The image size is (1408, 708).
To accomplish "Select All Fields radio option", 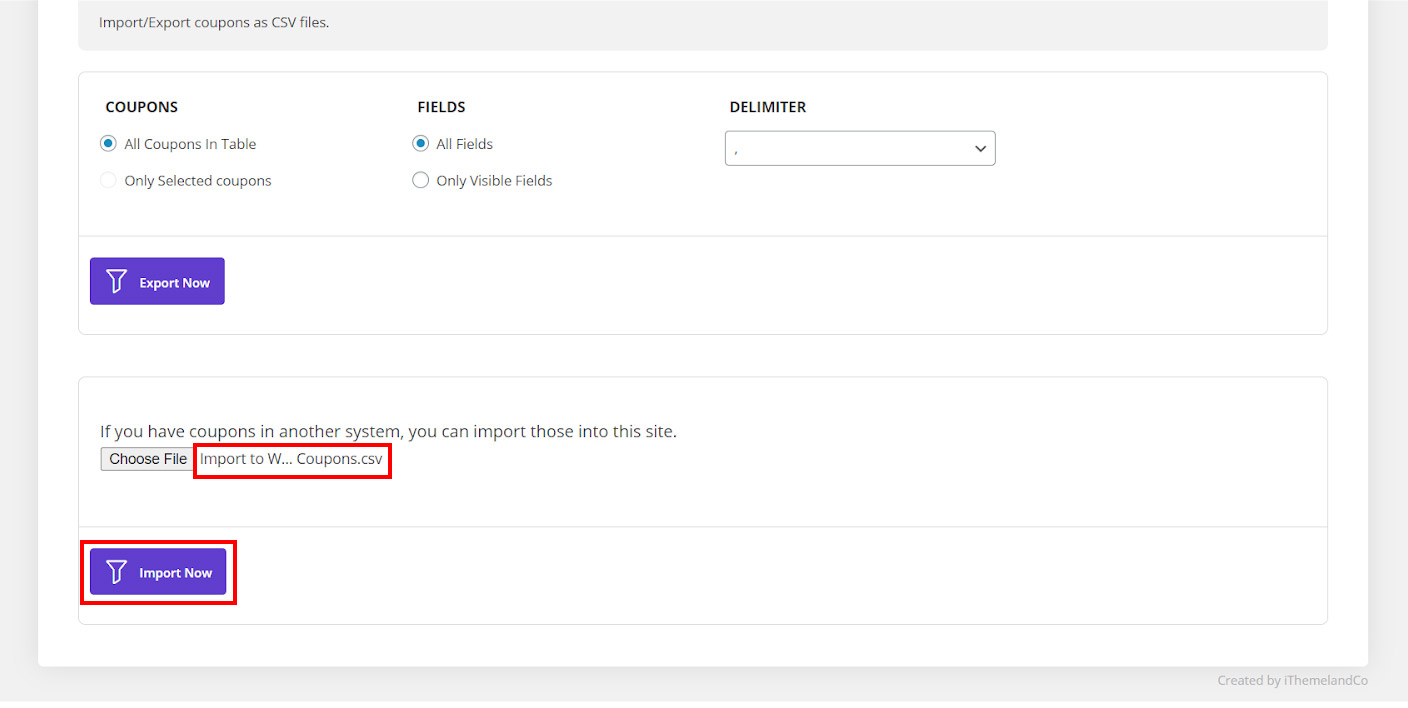I will [421, 144].
